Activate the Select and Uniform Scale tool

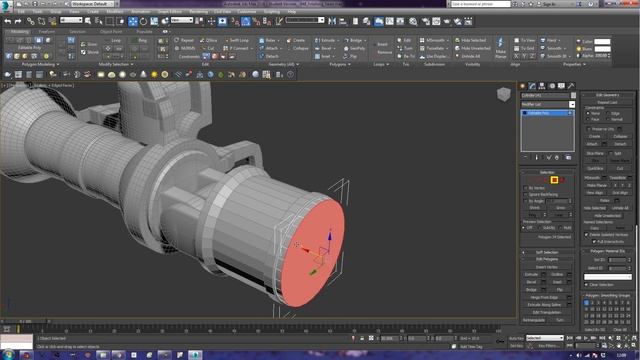tap(154, 21)
